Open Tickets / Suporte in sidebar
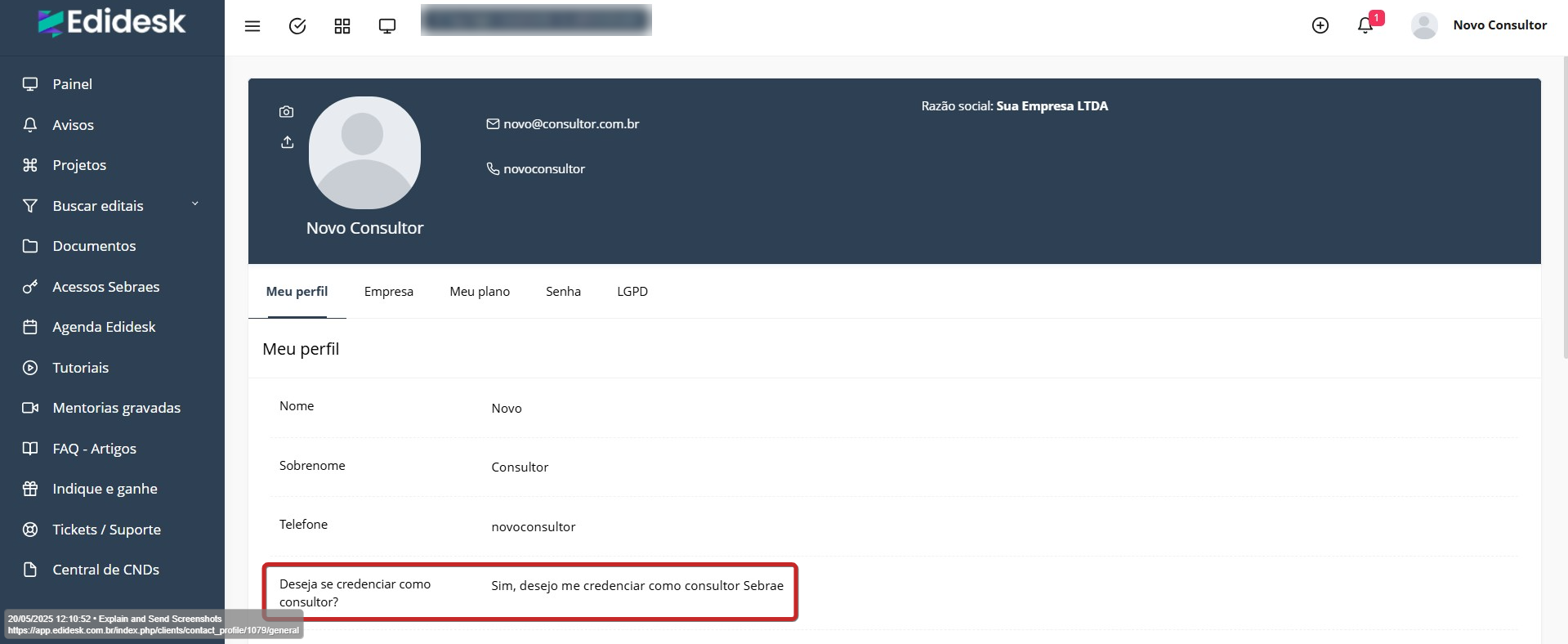This screenshot has width=1568, height=644. 106,530
